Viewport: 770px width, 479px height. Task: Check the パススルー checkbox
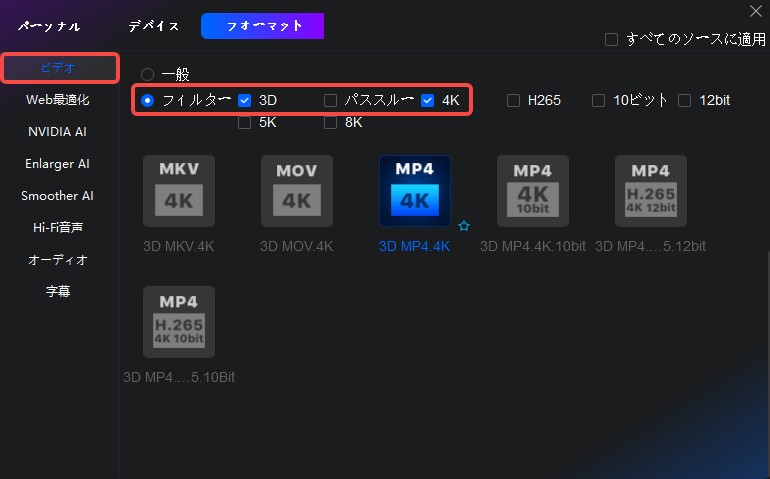coord(330,100)
